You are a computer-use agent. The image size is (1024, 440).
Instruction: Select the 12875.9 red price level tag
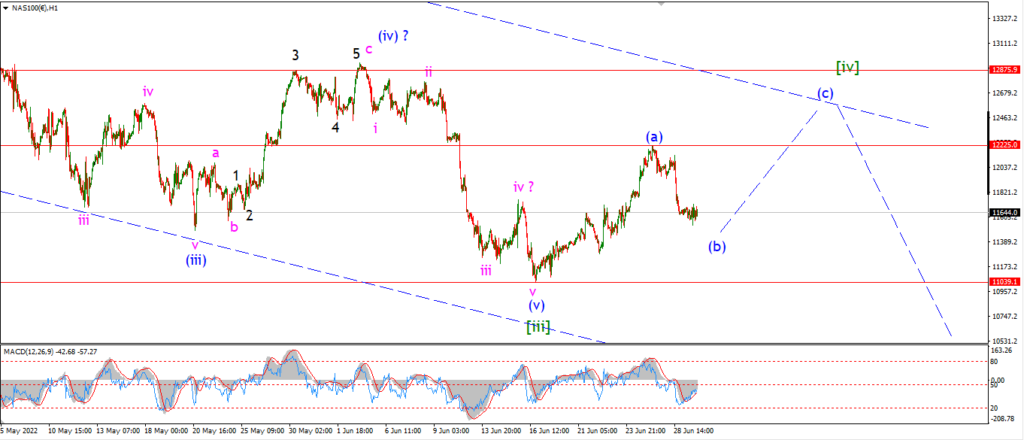pyautogui.click(x=1004, y=70)
